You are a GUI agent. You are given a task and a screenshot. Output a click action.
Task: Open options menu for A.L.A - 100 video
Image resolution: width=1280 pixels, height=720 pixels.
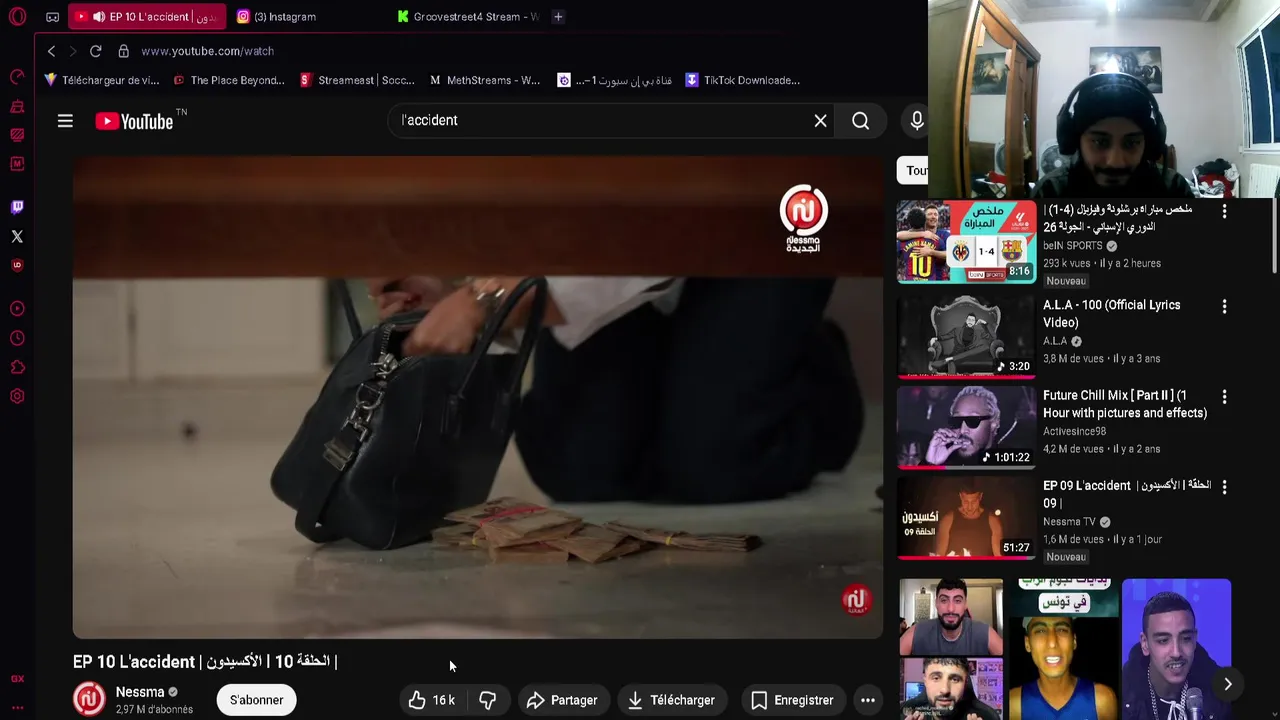tap(1224, 306)
